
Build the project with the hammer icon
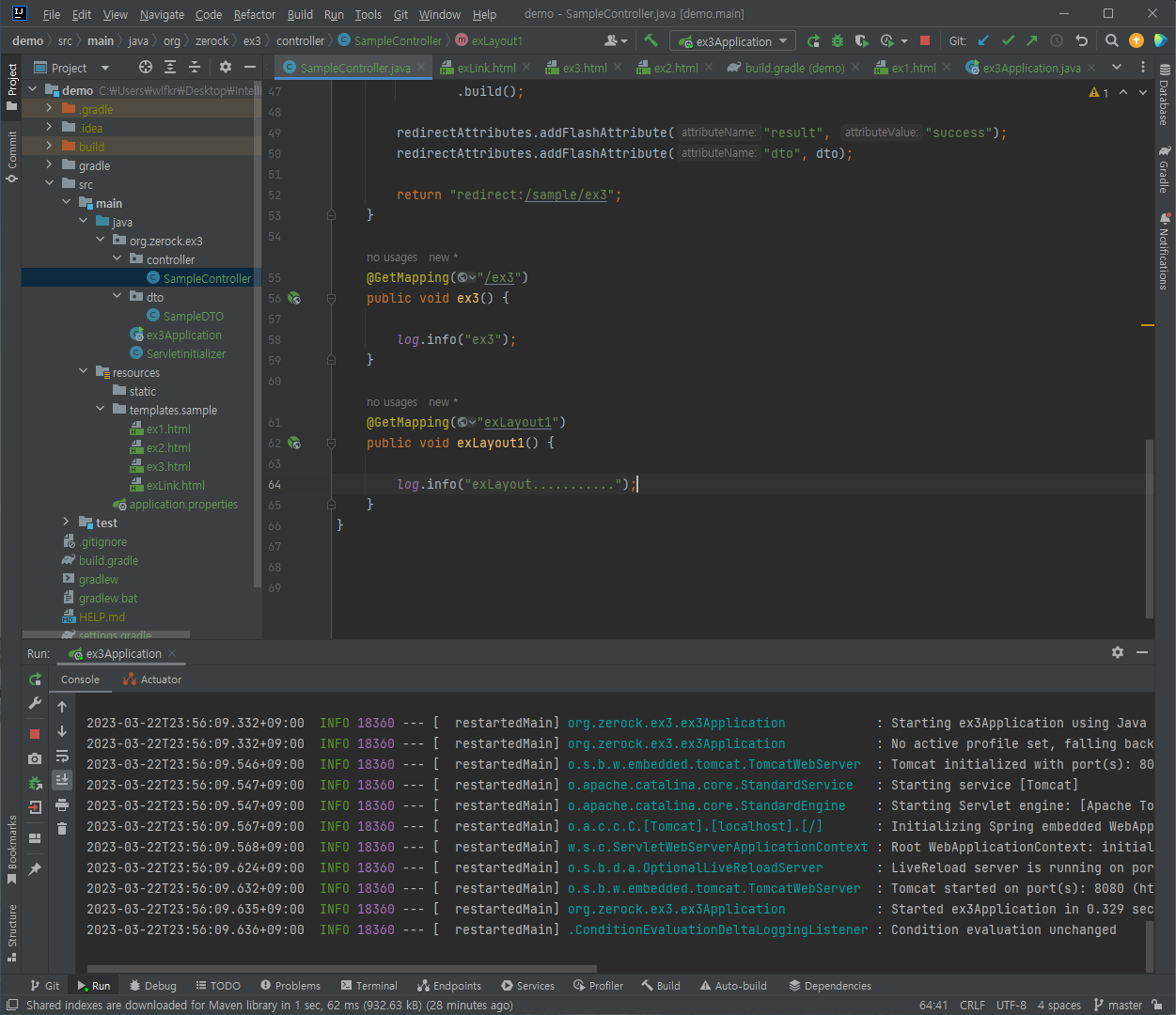click(651, 40)
